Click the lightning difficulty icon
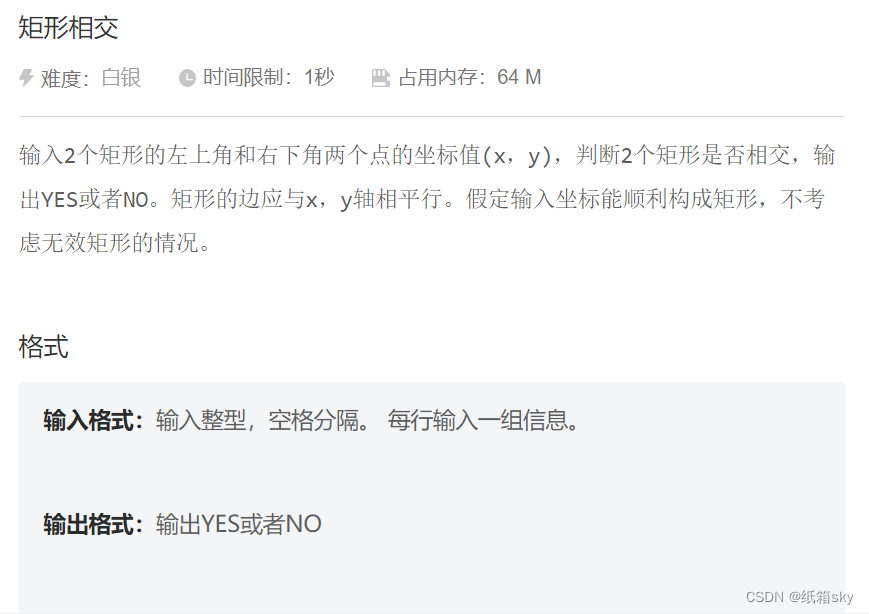Viewport: 869px width, 614px height. pos(26,78)
